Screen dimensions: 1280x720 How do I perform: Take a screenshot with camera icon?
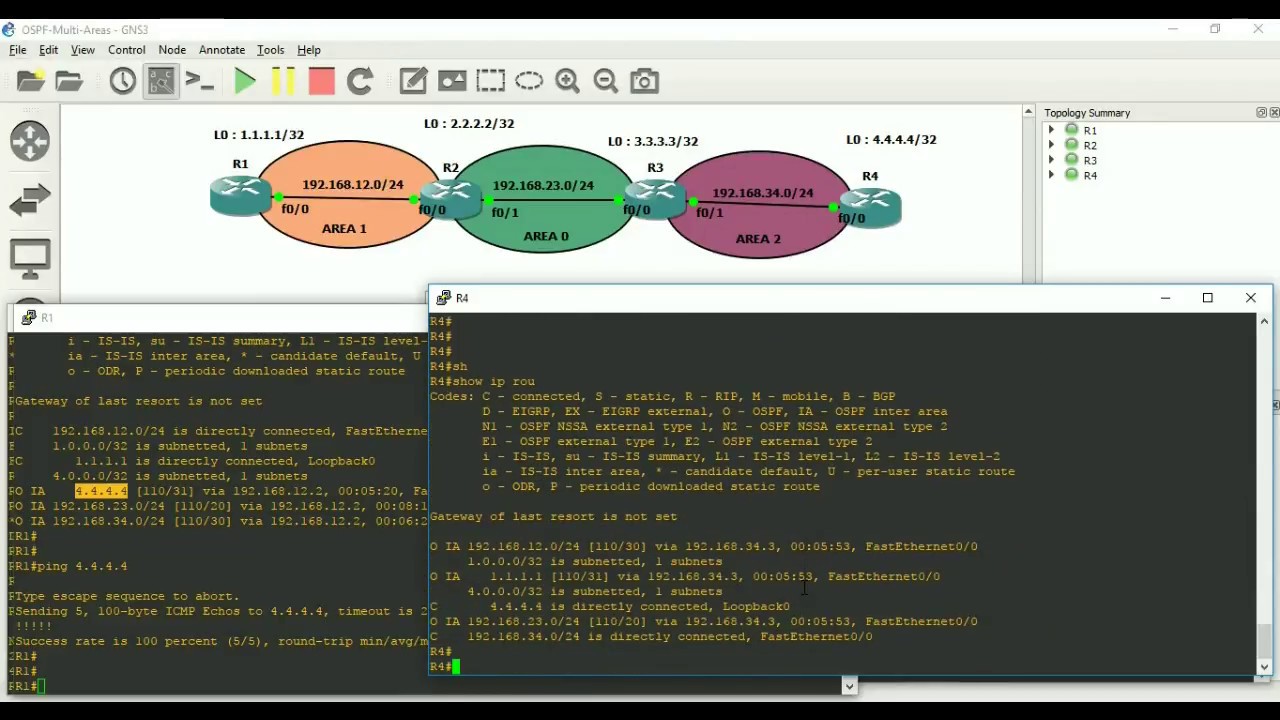644,81
